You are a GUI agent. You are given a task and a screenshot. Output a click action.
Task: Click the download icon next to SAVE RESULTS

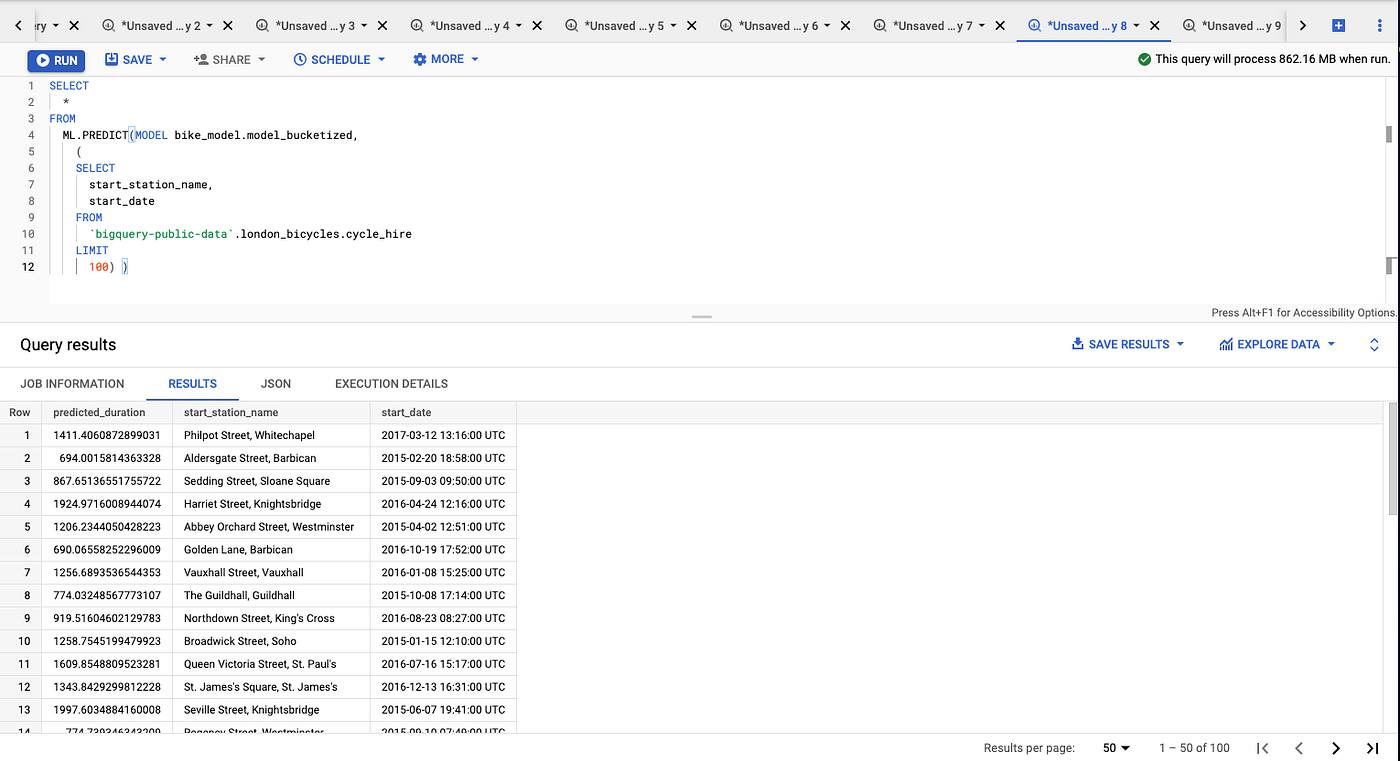[1078, 344]
